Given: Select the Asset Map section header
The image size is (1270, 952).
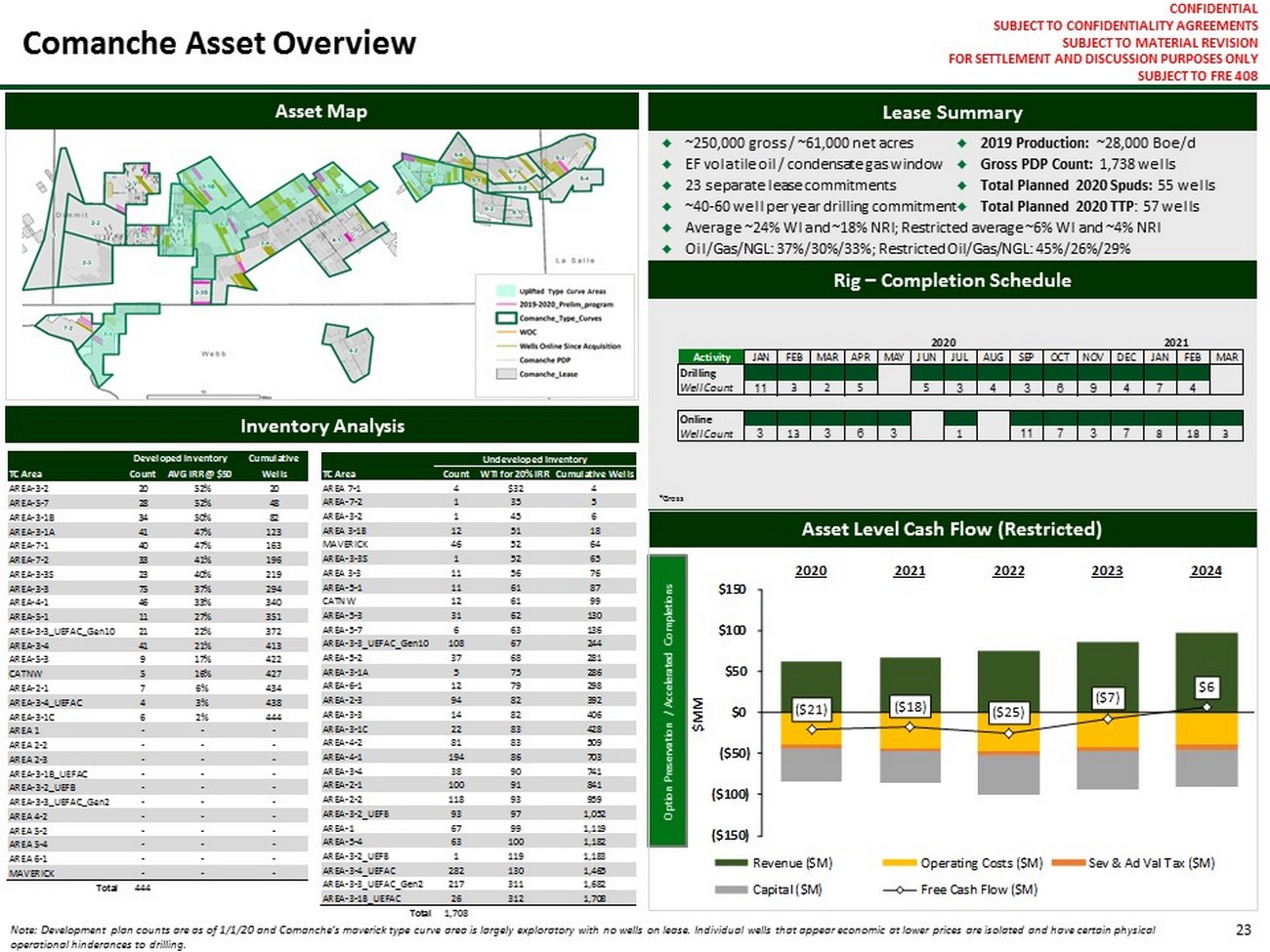Looking at the screenshot, I should point(321,111).
